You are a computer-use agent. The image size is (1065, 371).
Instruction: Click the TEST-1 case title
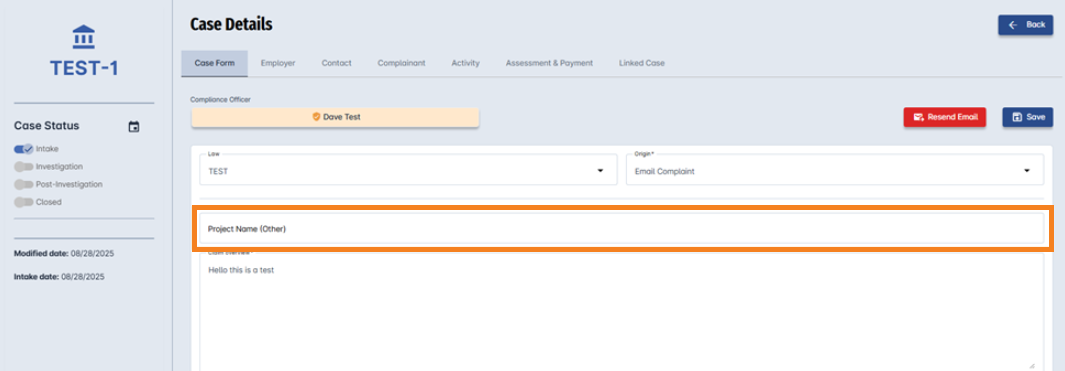[x=84, y=68]
